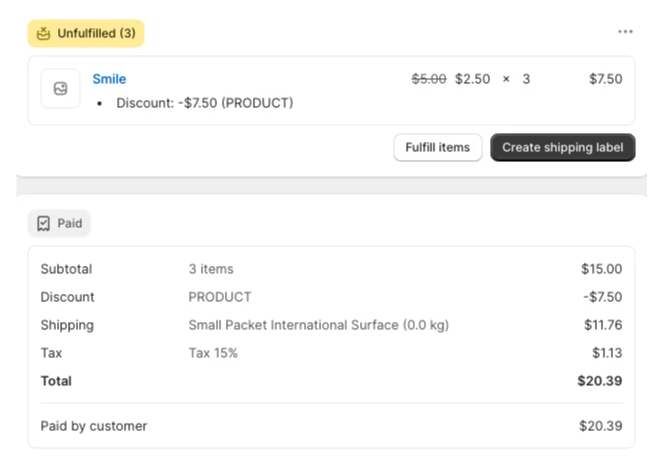Click the Paid by customer label
Viewport: 656px width, 460px height.
pos(94,426)
